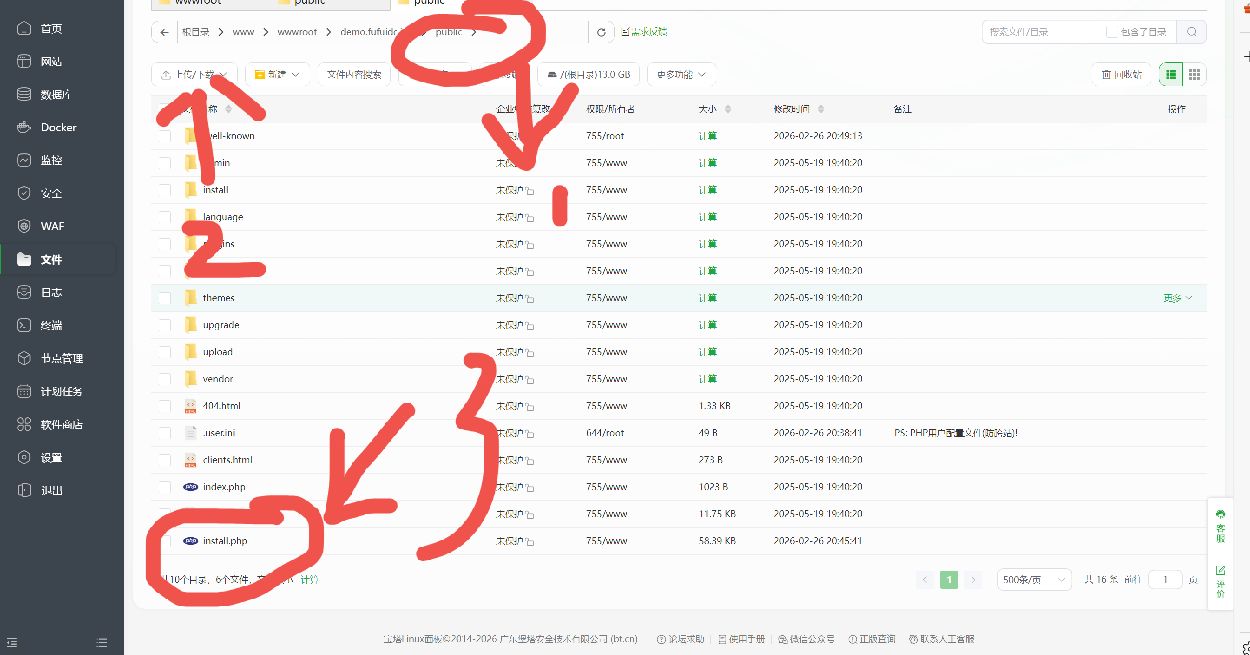The height and width of the screenshot is (655, 1250).
Task: Switch to list view layout
Action: pyautogui.click(x=1170, y=74)
